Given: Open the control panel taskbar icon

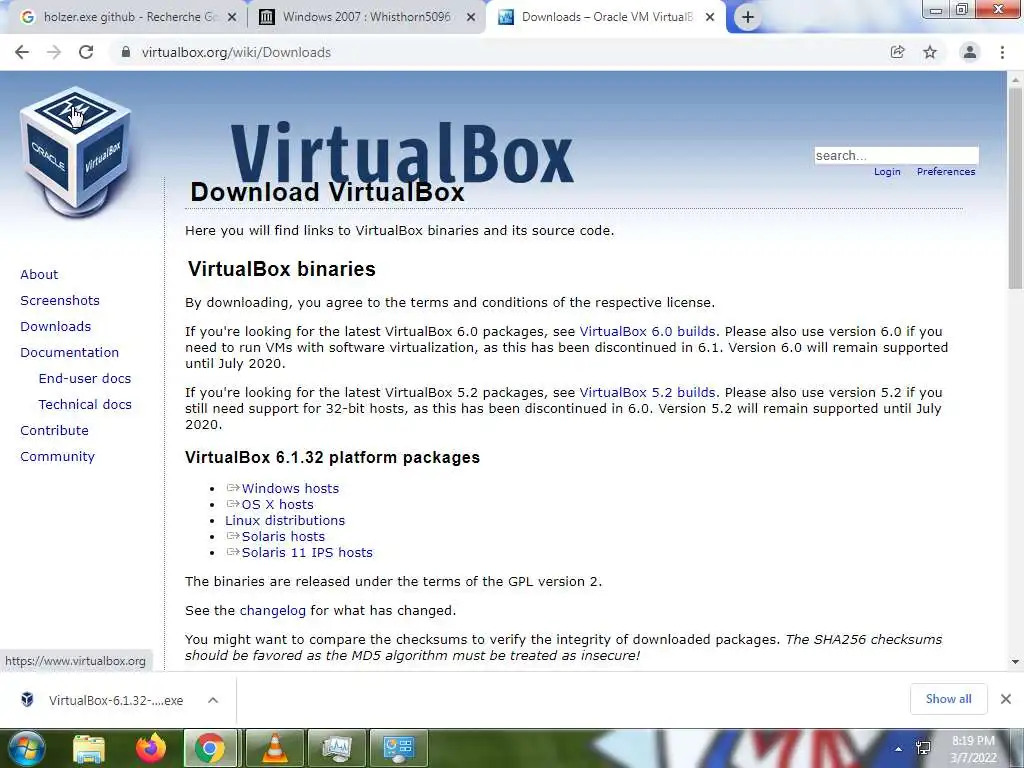Looking at the screenshot, I should [x=399, y=748].
